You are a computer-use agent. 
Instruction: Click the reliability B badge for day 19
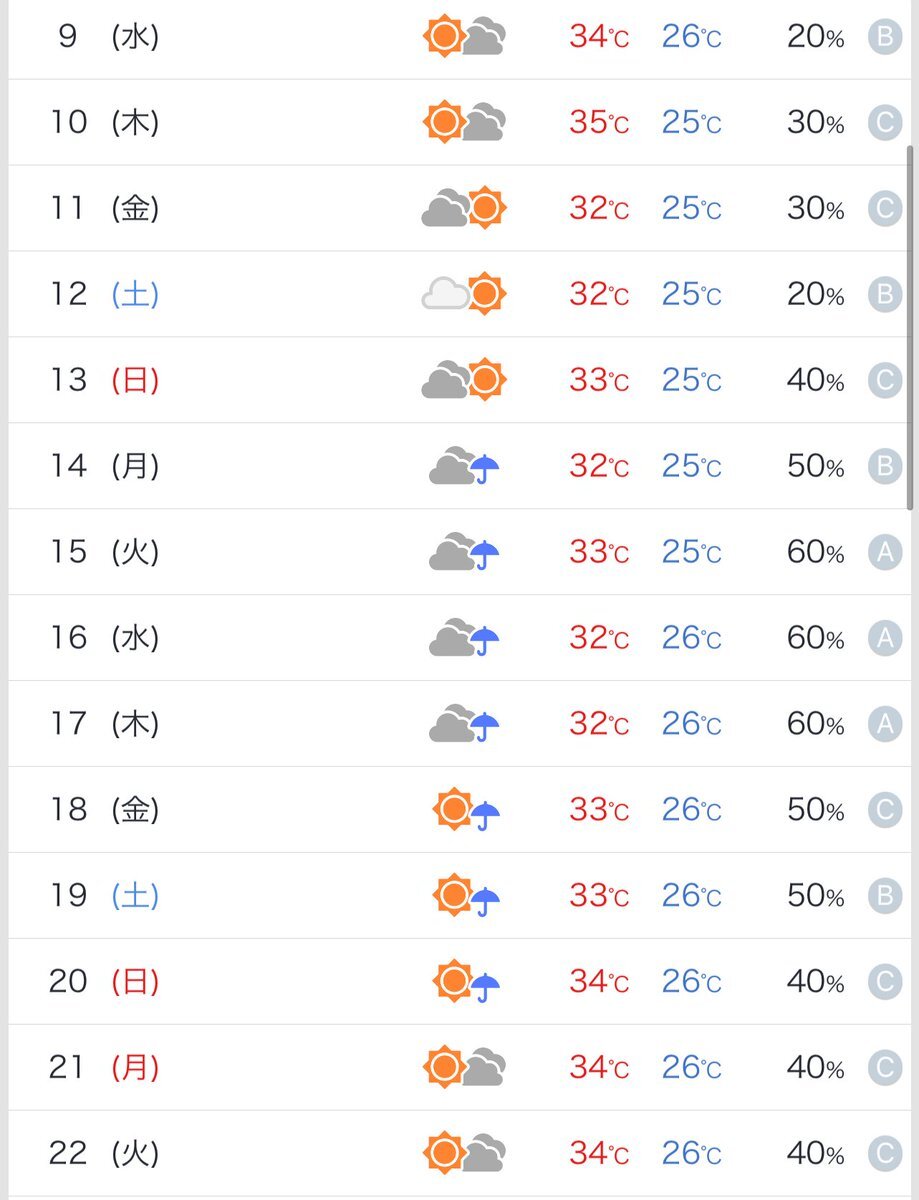885,896
